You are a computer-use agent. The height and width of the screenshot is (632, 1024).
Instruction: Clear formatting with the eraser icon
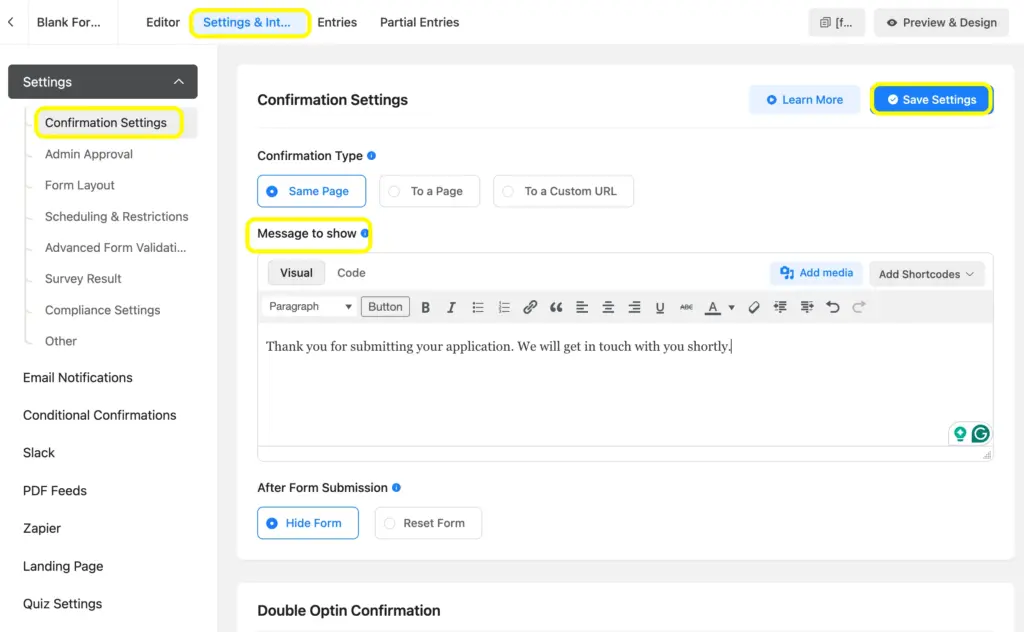coord(754,307)
